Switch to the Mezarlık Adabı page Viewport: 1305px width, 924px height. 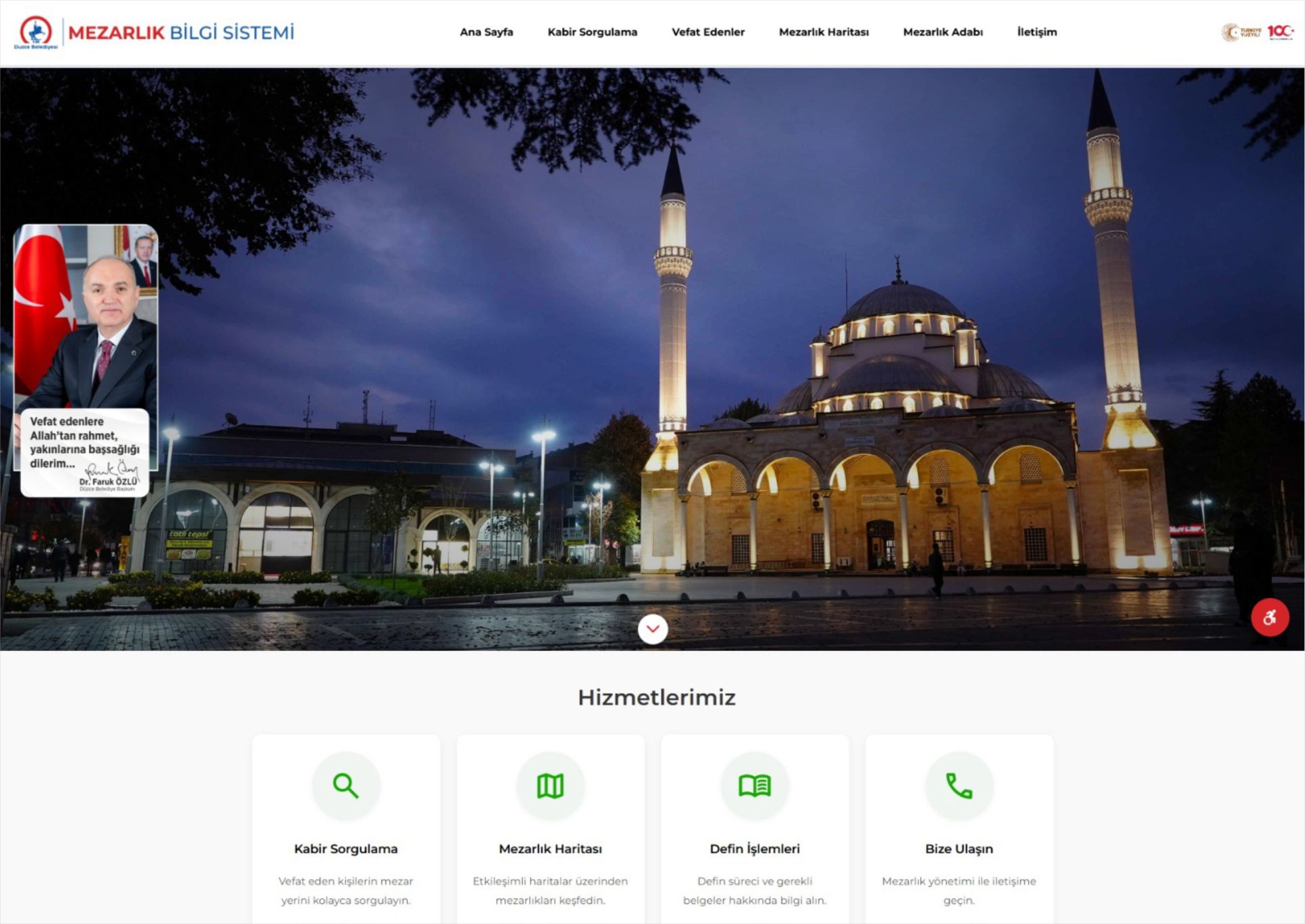943,31
